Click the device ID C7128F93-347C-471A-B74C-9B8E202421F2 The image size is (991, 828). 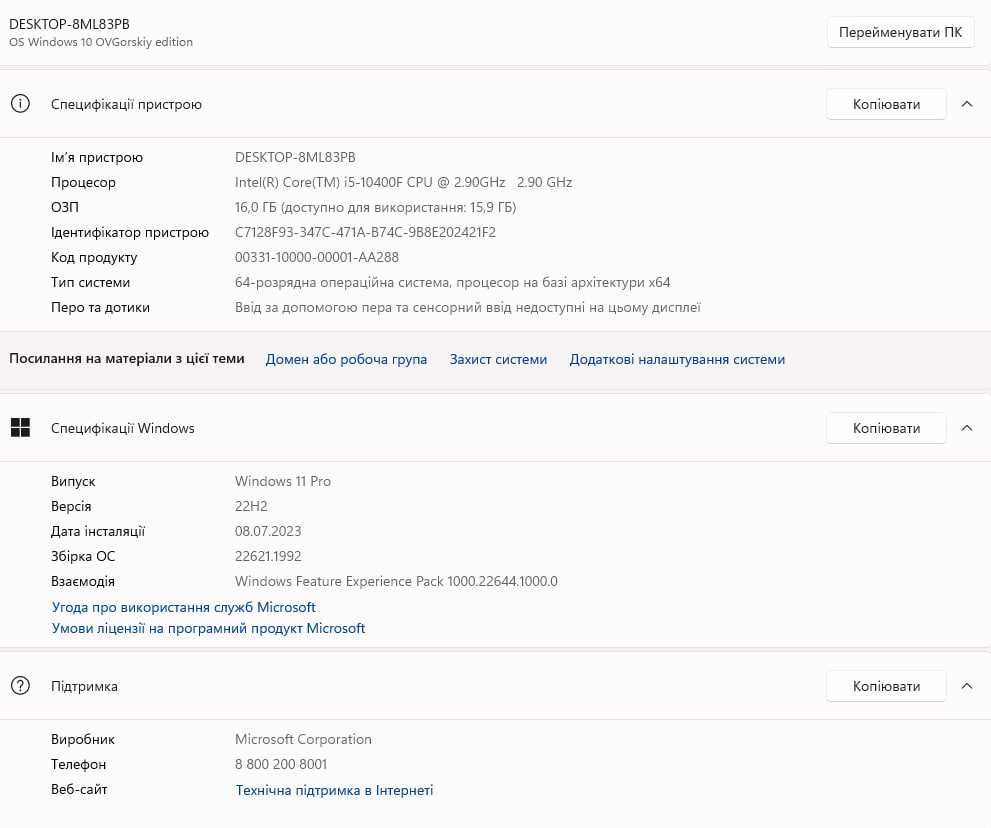(365, 232)
